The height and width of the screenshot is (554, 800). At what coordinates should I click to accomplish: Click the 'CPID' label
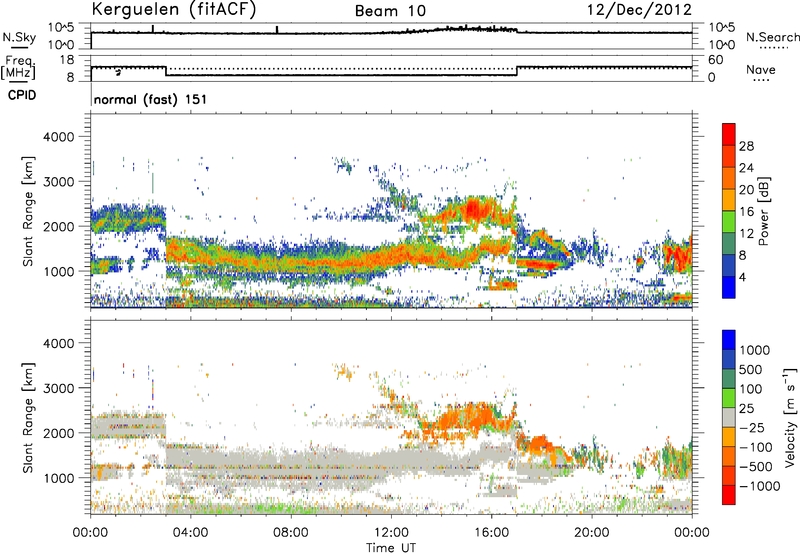pos(22,95)
